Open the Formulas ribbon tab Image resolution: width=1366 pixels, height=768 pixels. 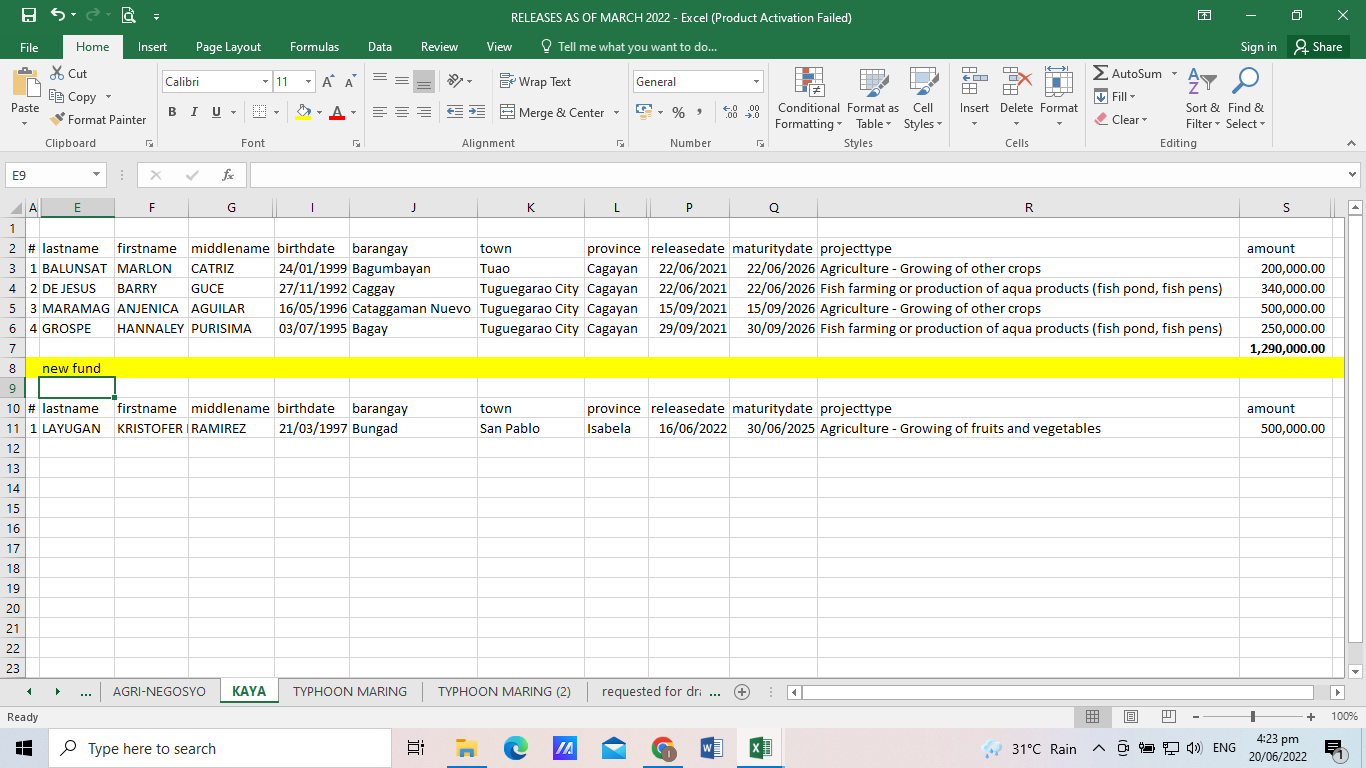pyautogui.click(x=314, y=47)
